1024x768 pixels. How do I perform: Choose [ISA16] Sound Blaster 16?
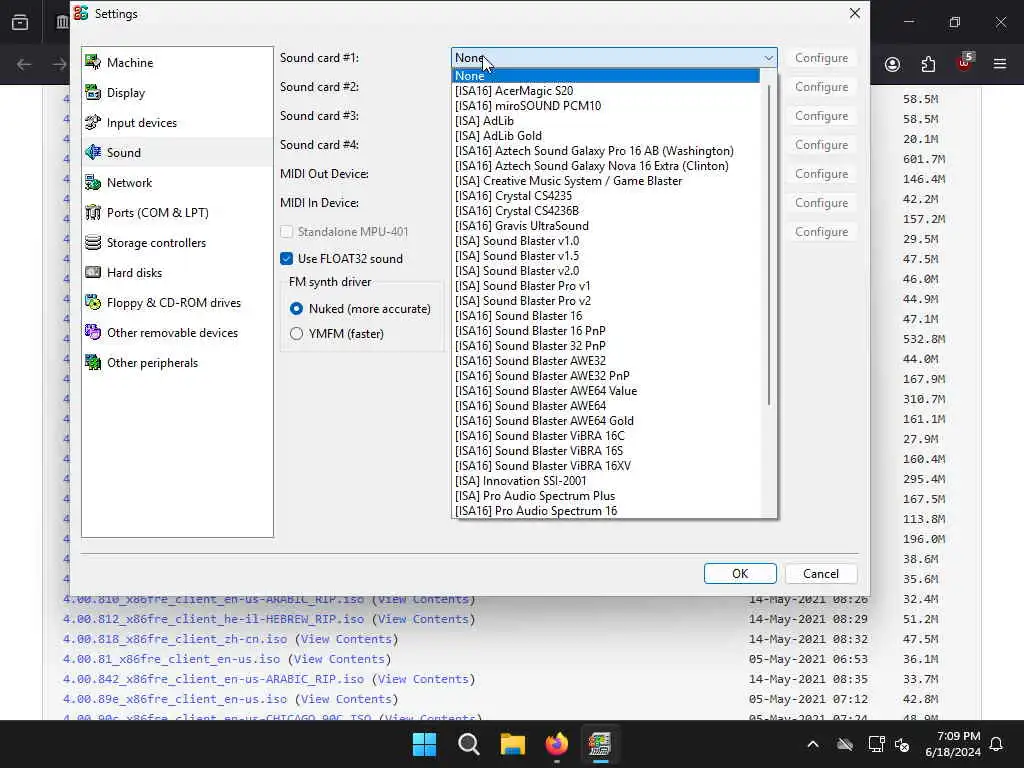(606, 316)
